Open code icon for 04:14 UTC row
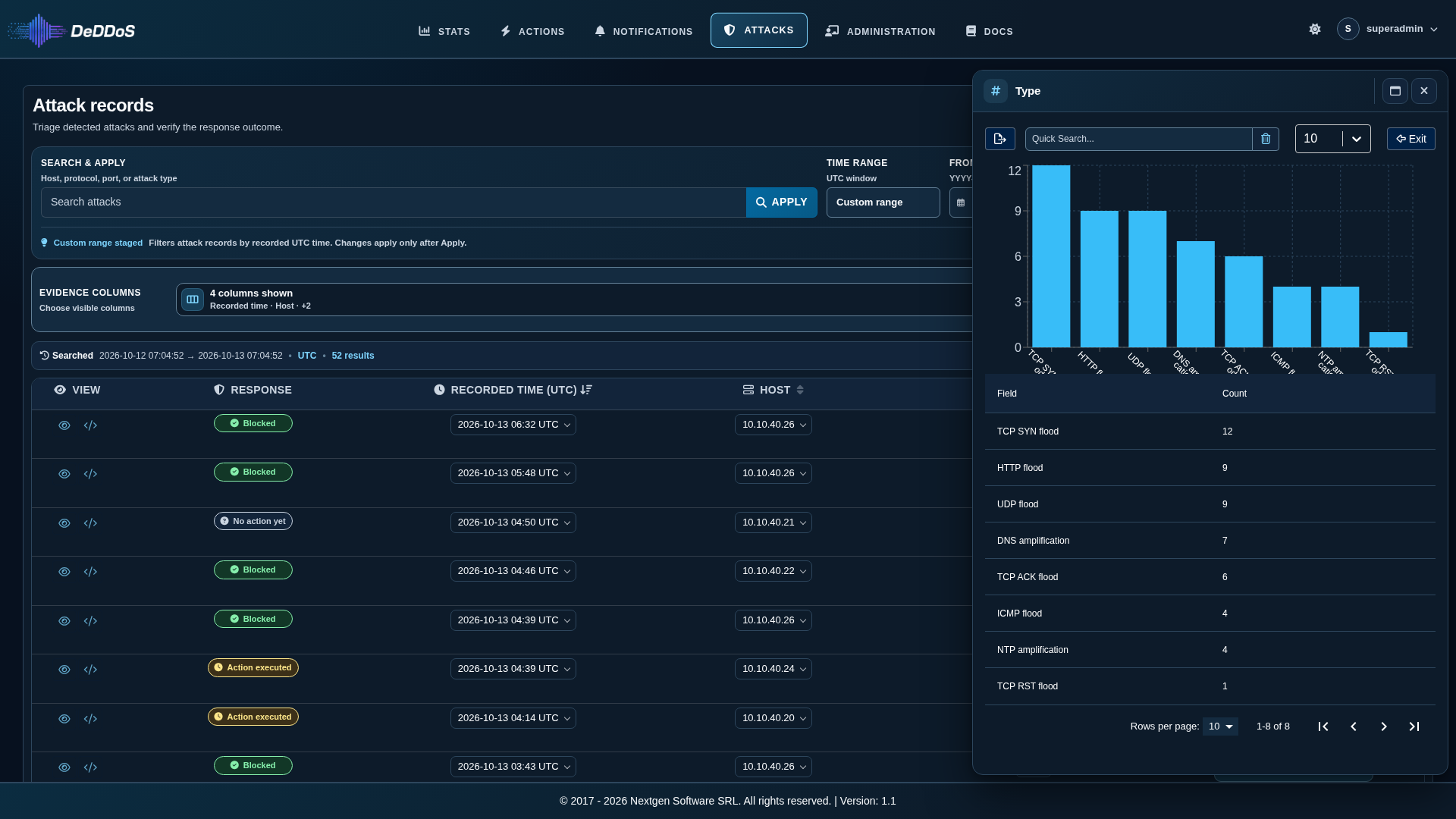This screenshot has width=1456, height=819. (x=90, y=719)
